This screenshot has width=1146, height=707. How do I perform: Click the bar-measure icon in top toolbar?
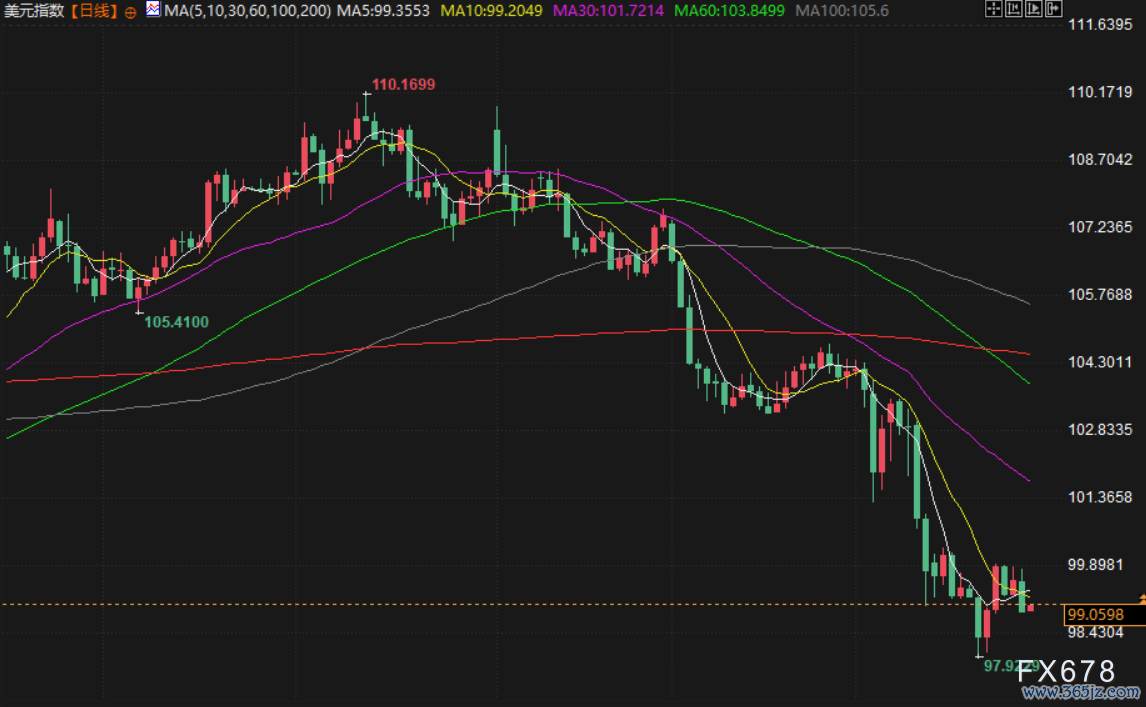[x=1011, y=10]
